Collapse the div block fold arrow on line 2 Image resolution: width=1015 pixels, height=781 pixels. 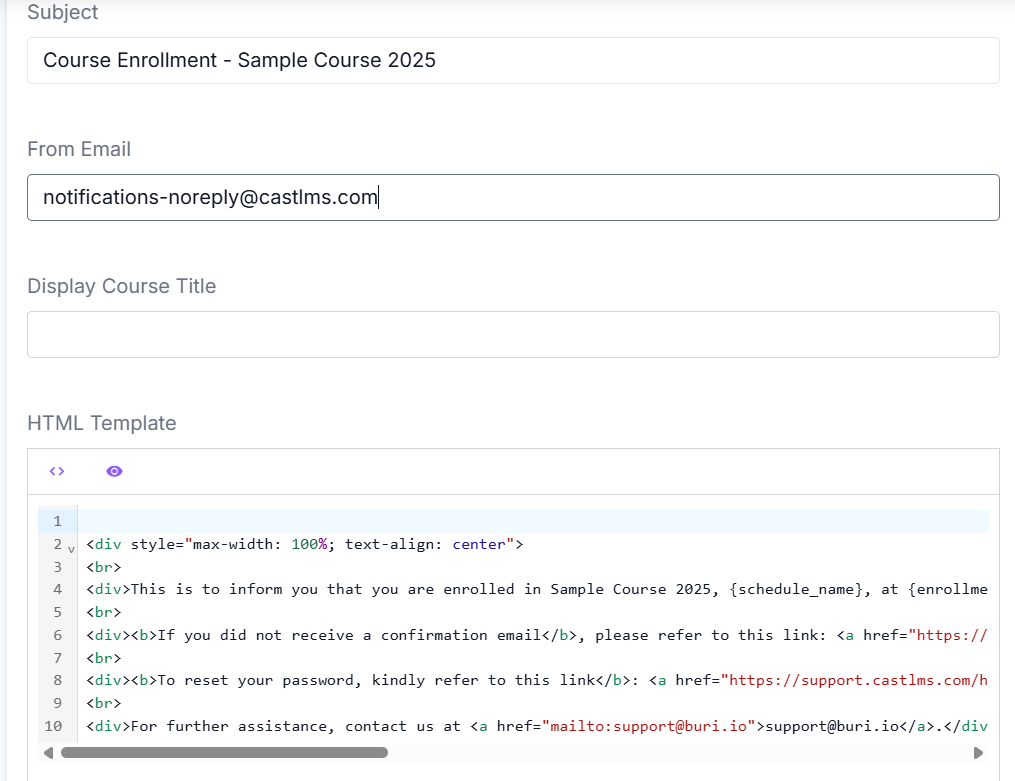[x=71, y=547]
